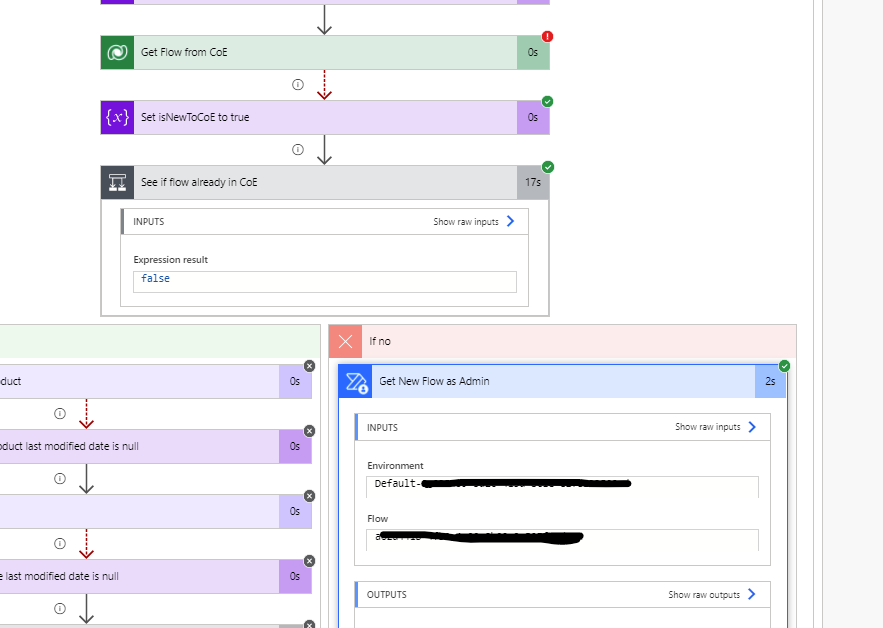
Task: Select the {x} variable icon on Set isNewToCoE
Action: click(x=116, y=117)
